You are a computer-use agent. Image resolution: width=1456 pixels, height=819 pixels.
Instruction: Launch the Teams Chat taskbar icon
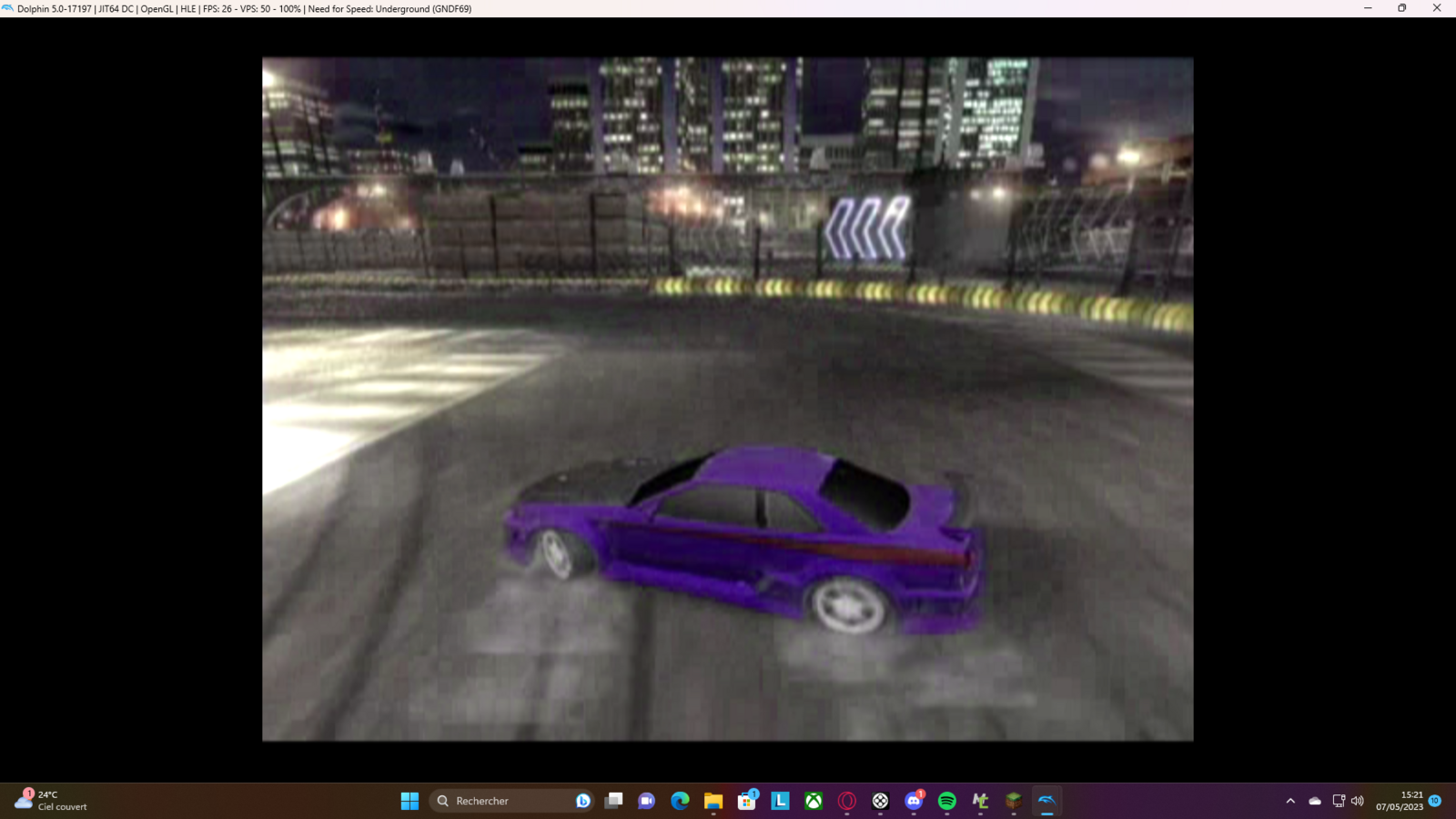647,801
